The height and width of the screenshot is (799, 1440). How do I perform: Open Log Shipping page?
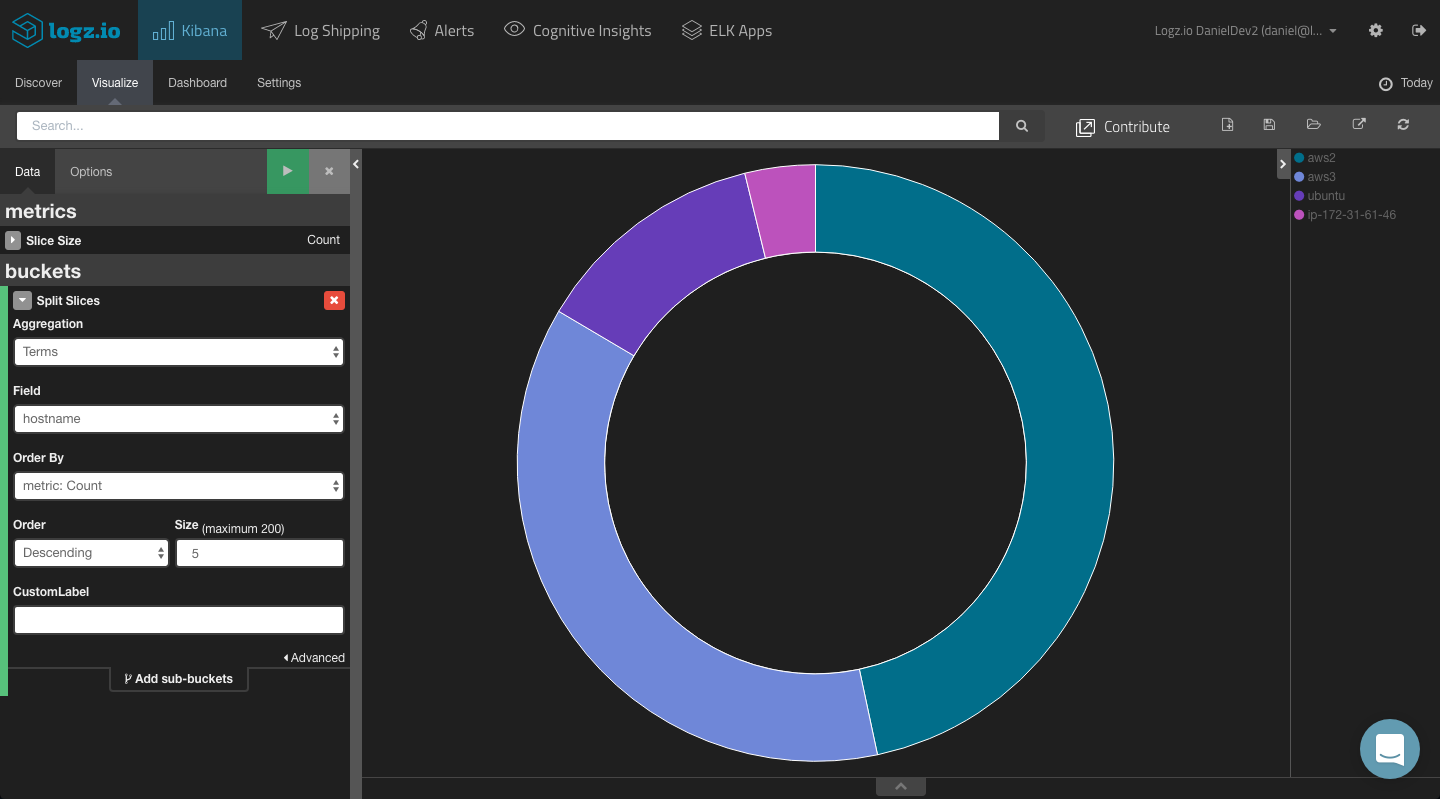click(320, 30)
